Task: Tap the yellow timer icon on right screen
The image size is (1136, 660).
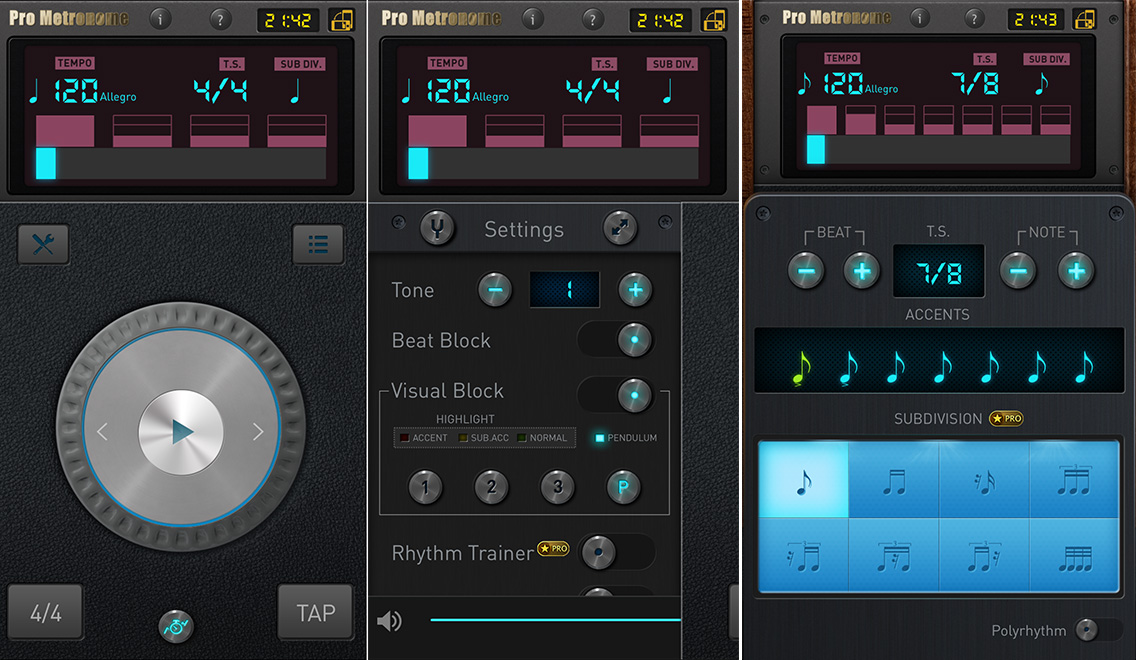Action: (x=1085, y=20)
